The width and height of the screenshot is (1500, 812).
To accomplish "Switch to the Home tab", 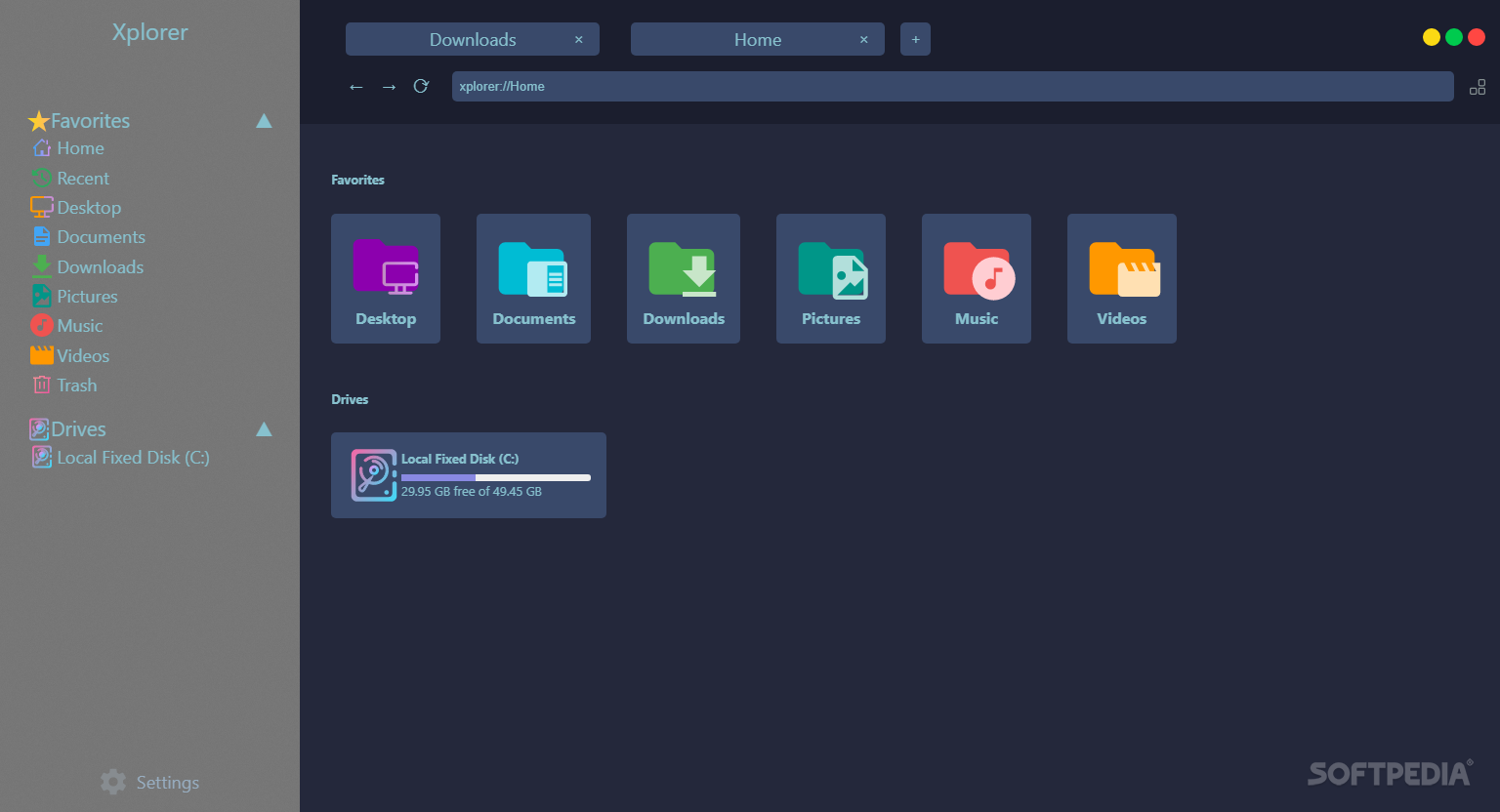I will pos(758,40).
